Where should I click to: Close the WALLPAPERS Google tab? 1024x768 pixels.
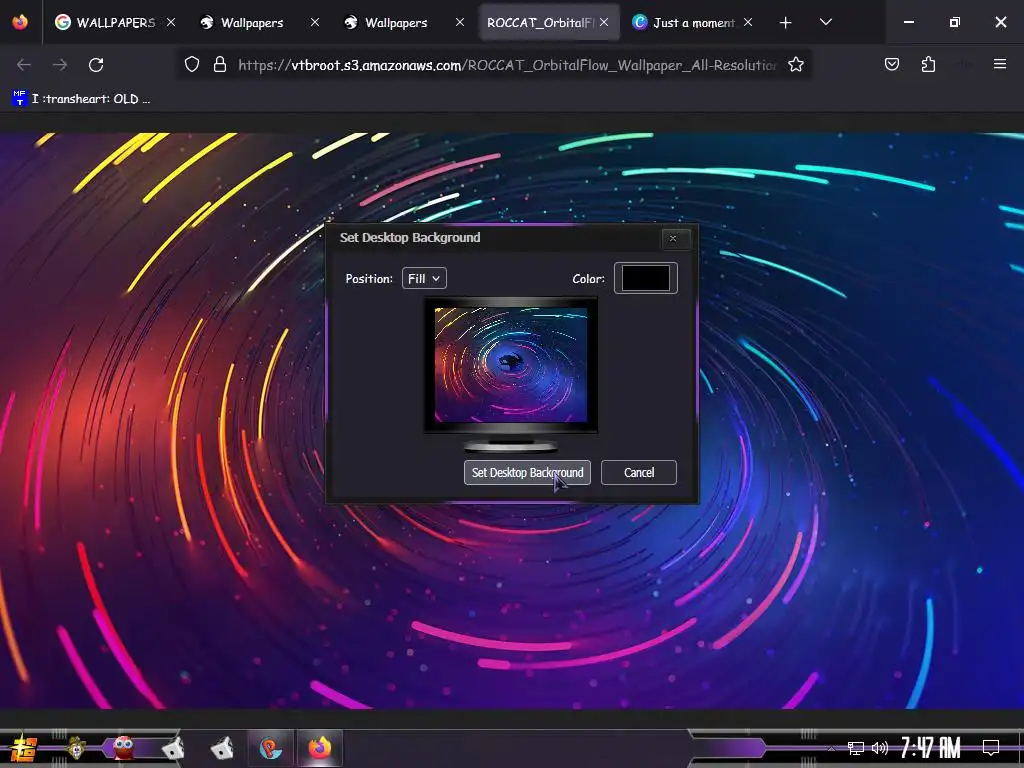tap(170, 22)
